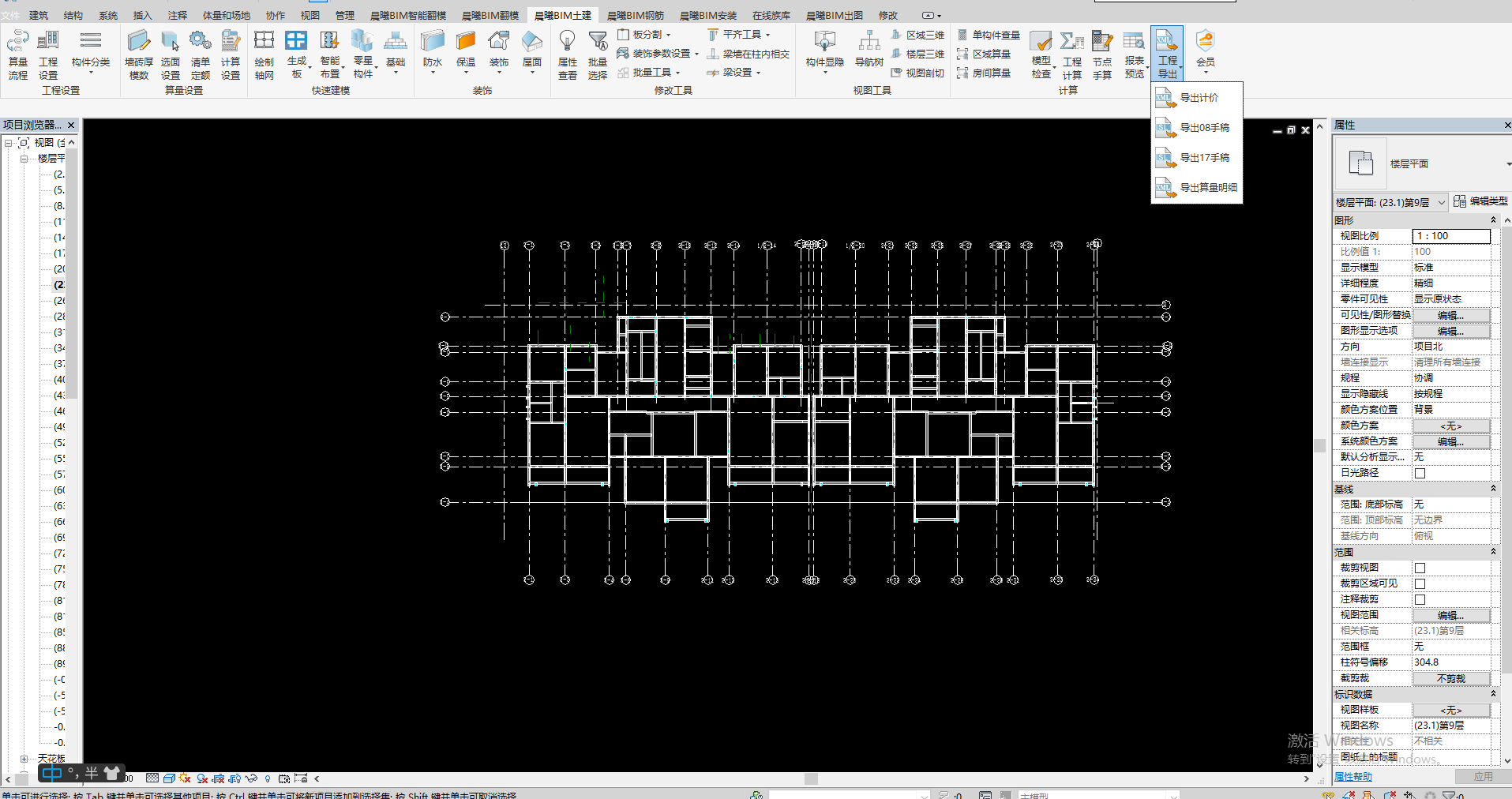
Task: Open the 算量流程 tool
Action: pos(17,54)
